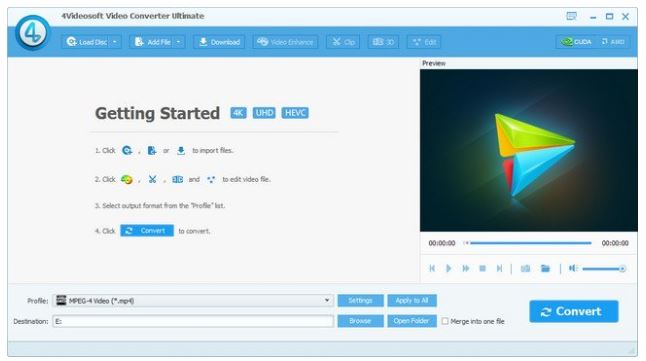Take a snapshot of the preview
The width and height of the screenshot is (646, 361).
point(525,269)
